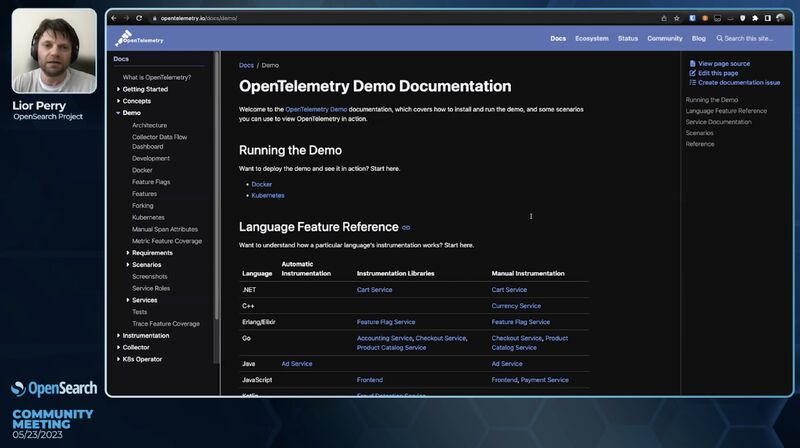Click the OpenTelemetry logo
Screen dimensions: 800x448
tap(139, 38)
